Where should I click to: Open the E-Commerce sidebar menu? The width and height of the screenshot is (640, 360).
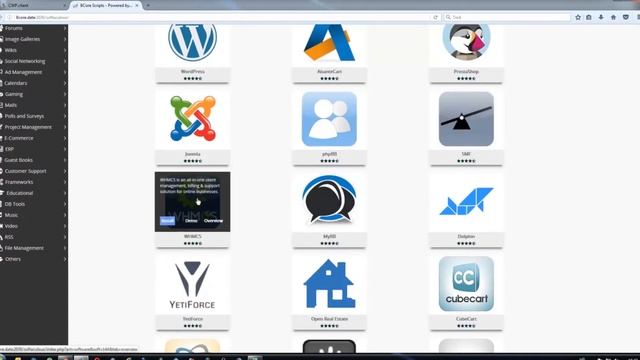pyautogui.click(x=34, y=138)
